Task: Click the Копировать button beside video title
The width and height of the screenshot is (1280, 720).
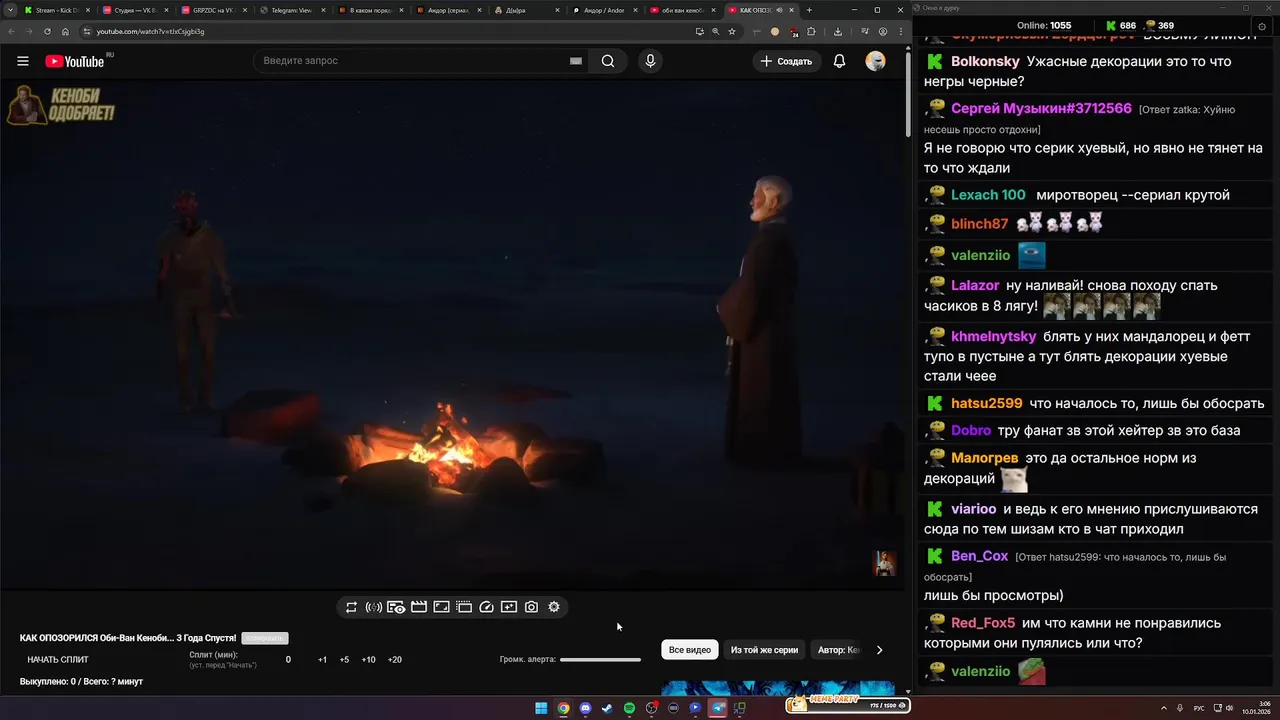Action: (x=265, y=638)
